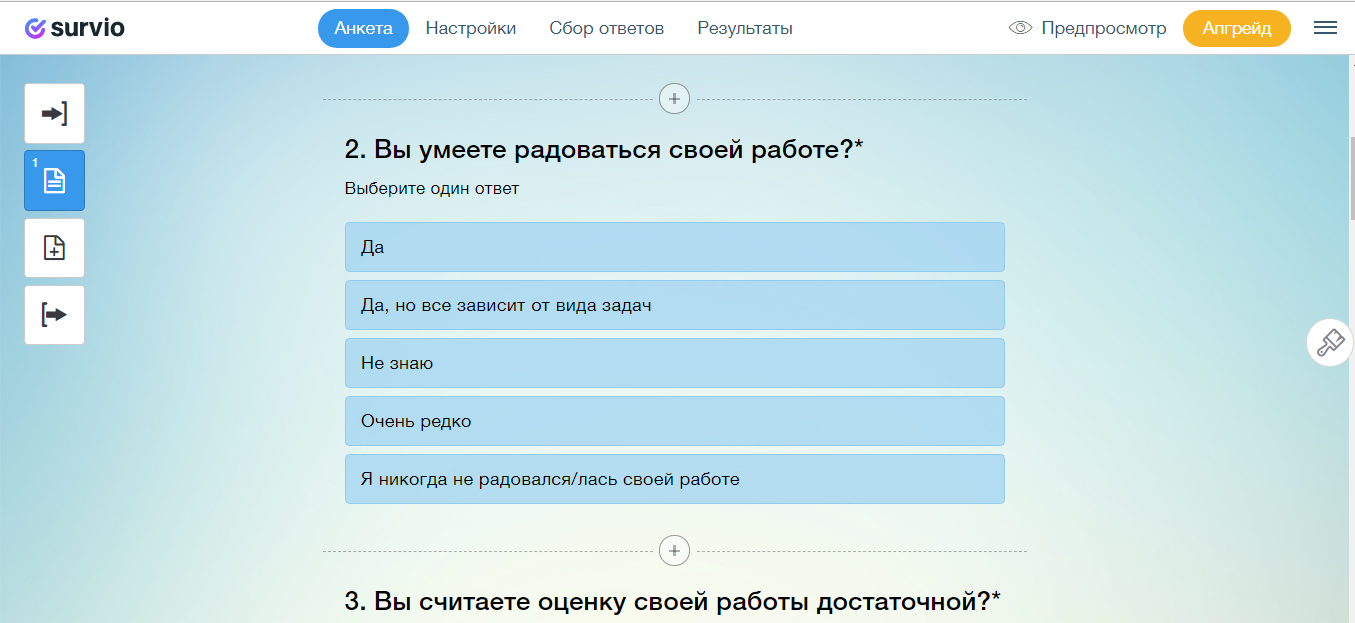1355x623 pixels.
Task: Open the survey ending page icon
Action: (x=54, y=314)
